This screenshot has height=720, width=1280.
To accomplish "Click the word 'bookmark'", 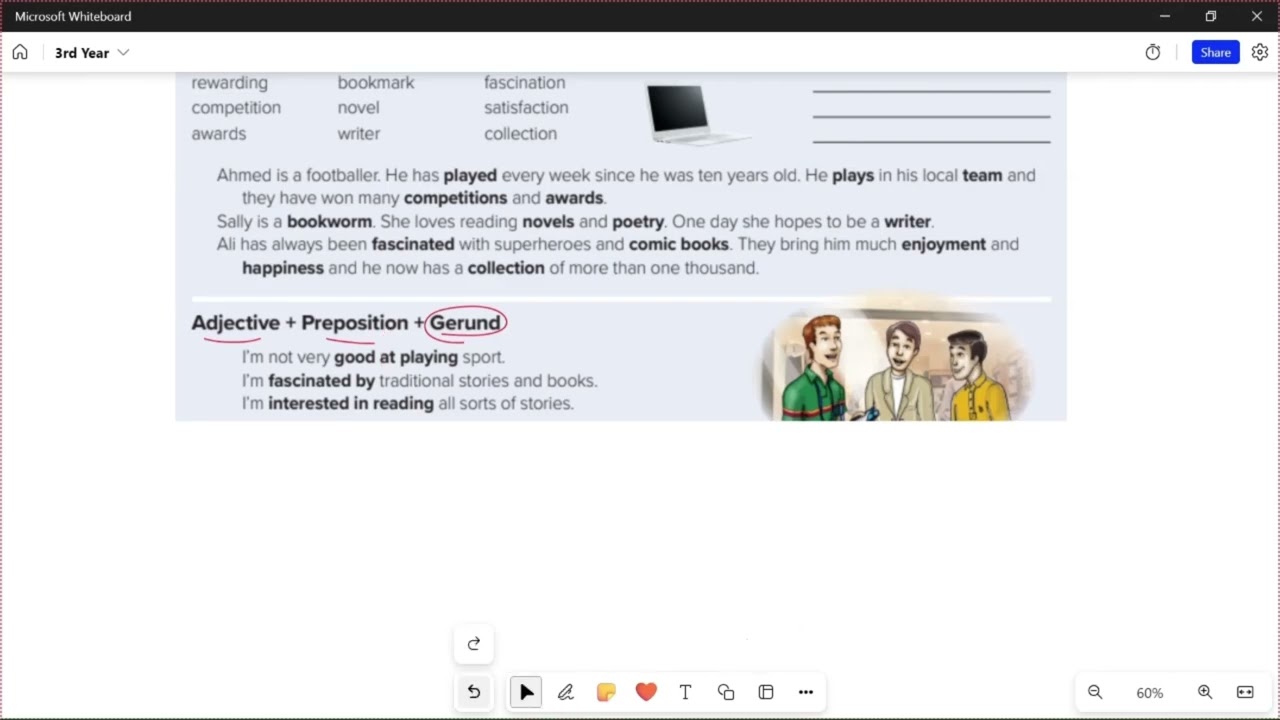I will (x=376, y=82).
